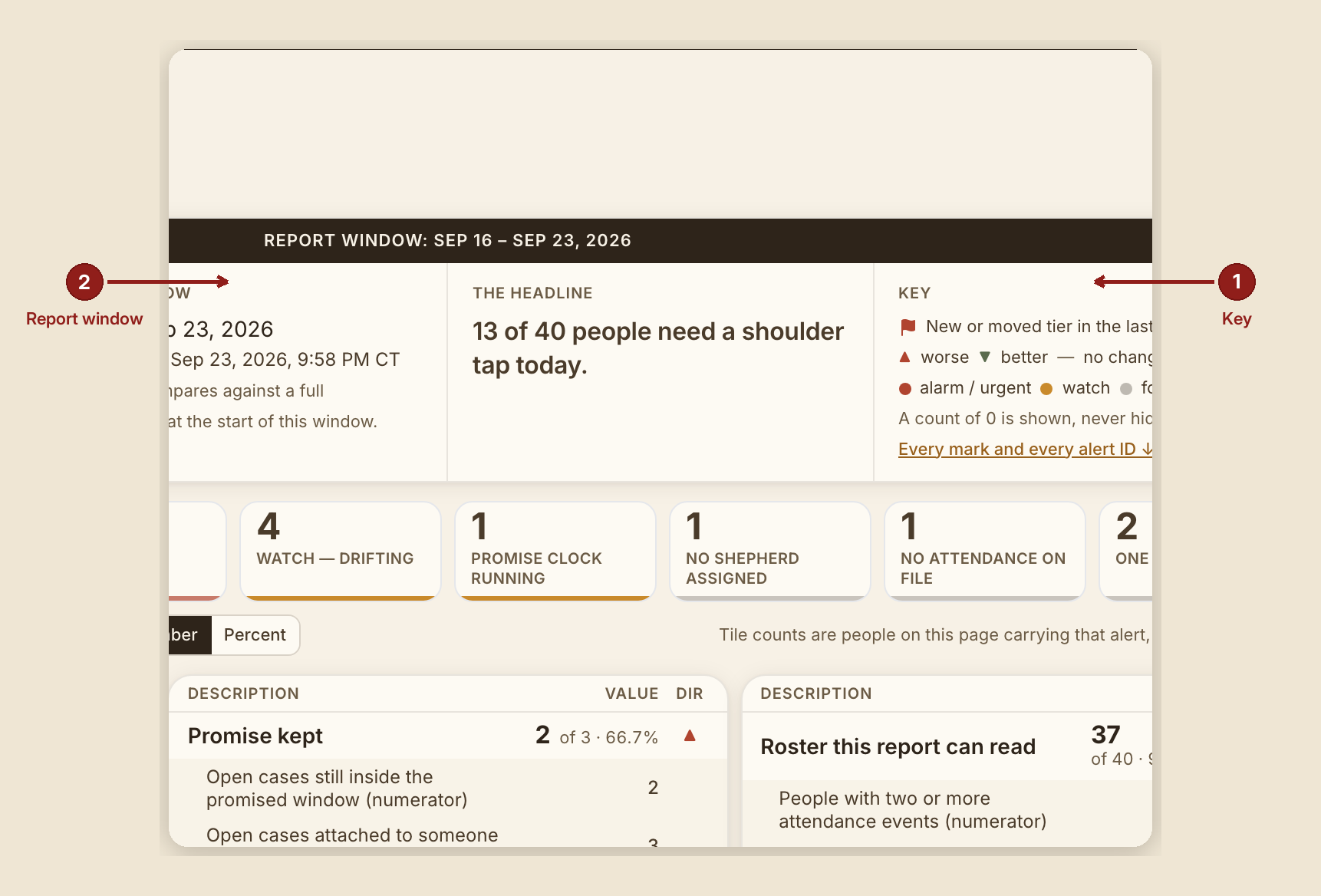This screenshot has width=1321, height=896.
Task: Click the 'Sep 23, 2026, 9:58 PM CT' timestamp
Action: click(285, 360)
